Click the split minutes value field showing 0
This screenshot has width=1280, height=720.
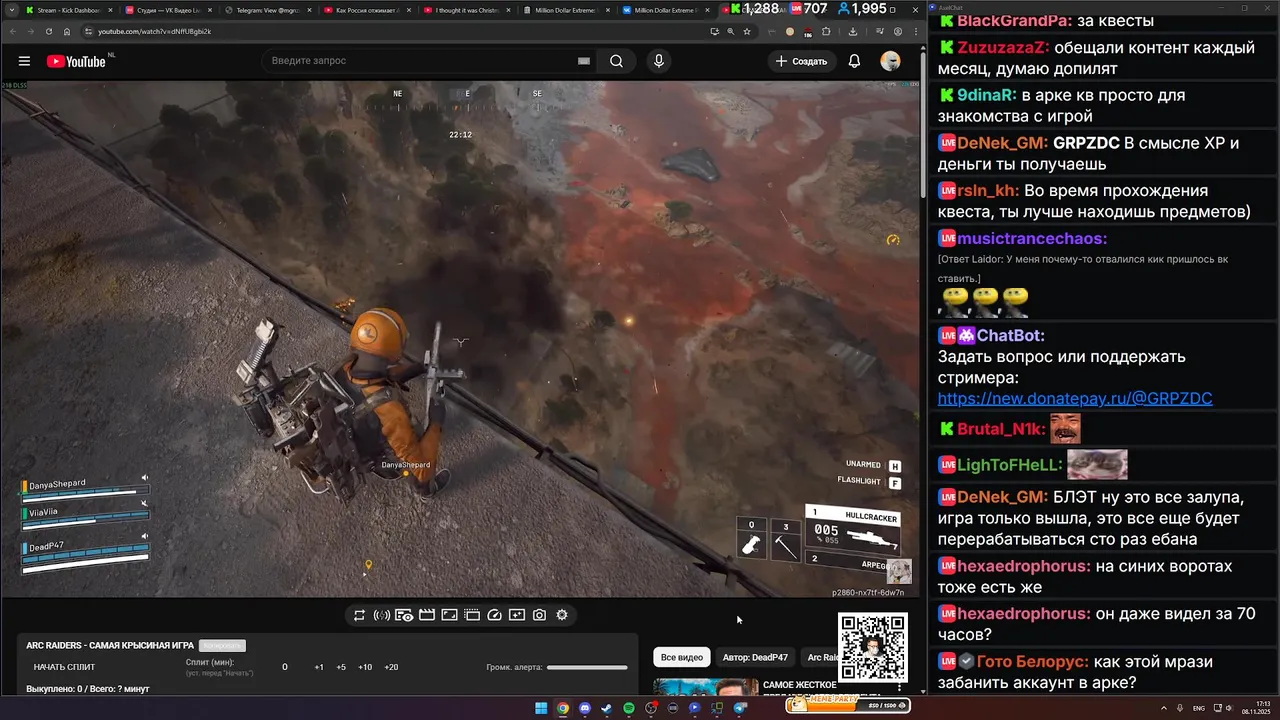point(285,667)
